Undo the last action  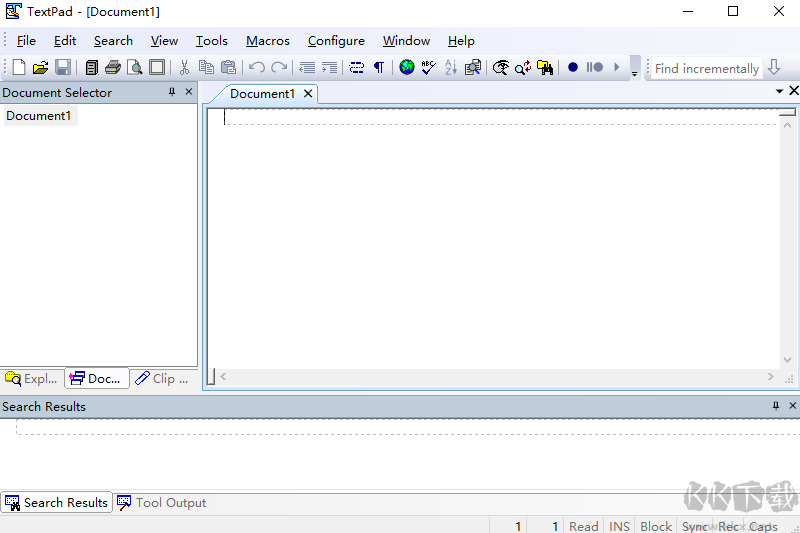point(257,67)
